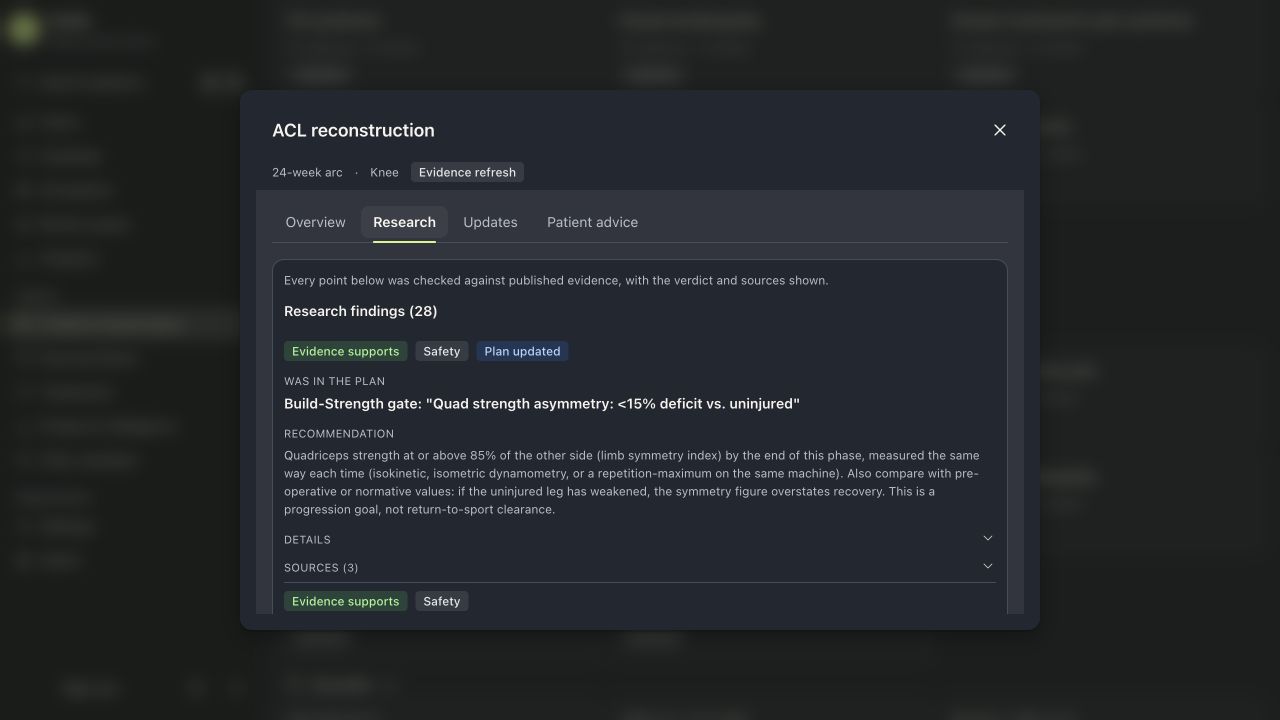Click the Safety tag beside Plan updated
This screenshot has width=1280, height=720.
tap(441, 351)
